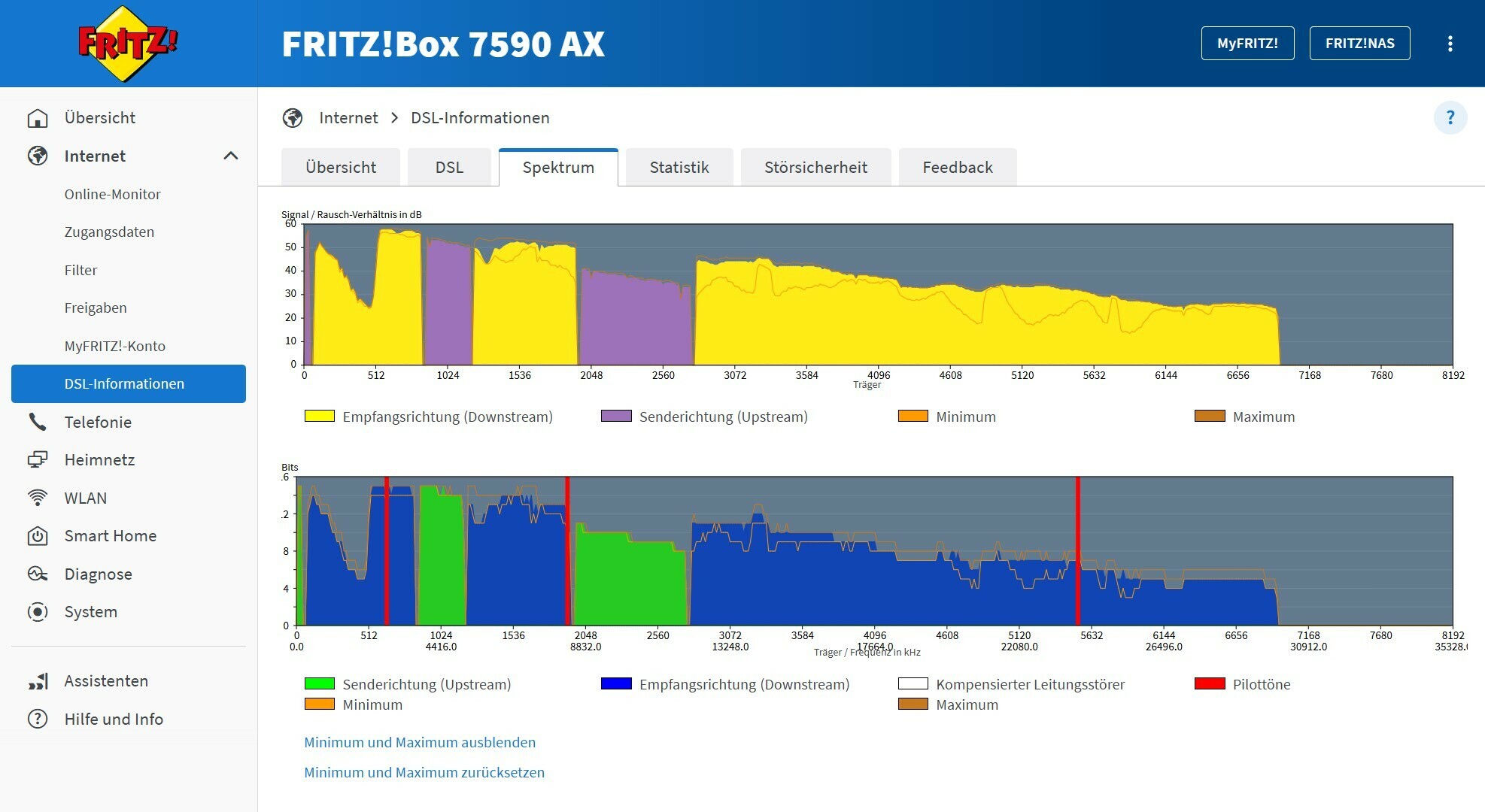Image resolution: width=1485 pixels, height=812 pixels.
Task: Click the Diagnose pulse icon
Action: (x=38, y=574)
